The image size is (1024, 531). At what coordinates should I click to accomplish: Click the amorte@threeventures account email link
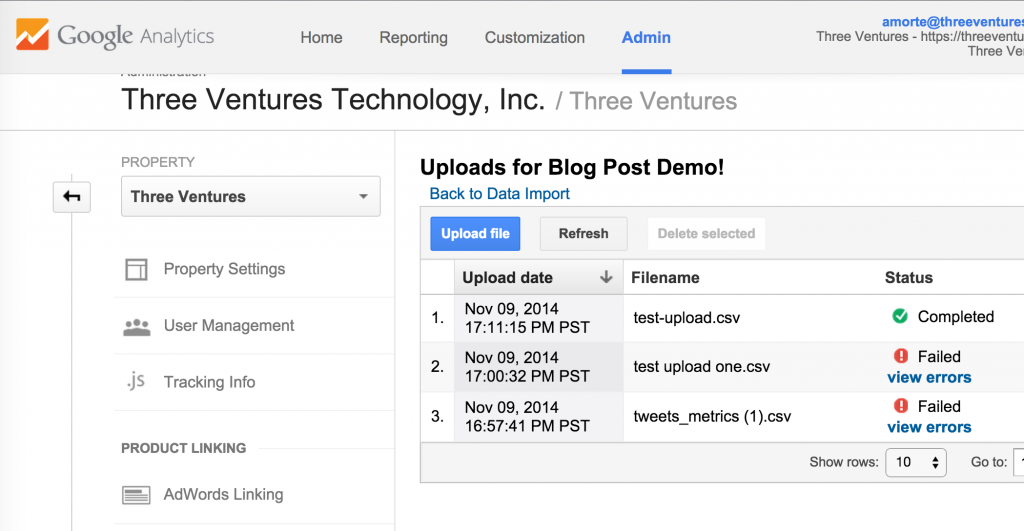click(953, 22)
